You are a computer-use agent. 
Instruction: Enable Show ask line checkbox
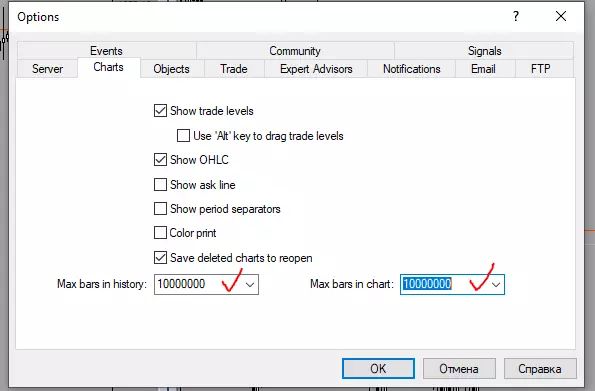coord(160,184)
